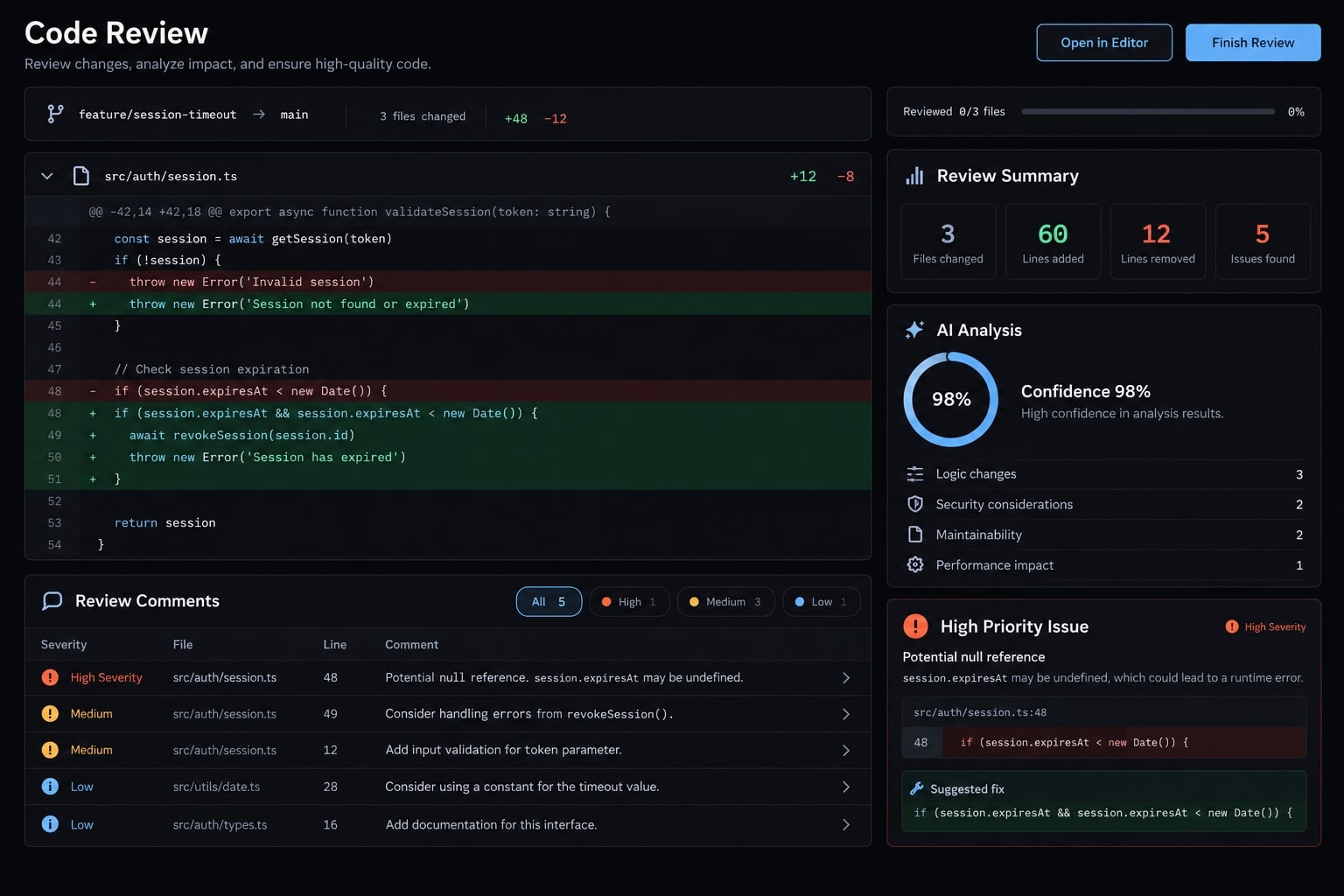Image resolution: width=1344 pixels, height=896 pixels.
Task: Click the src/auth/session.ts:48 code location label
Action: pos(980,712)
